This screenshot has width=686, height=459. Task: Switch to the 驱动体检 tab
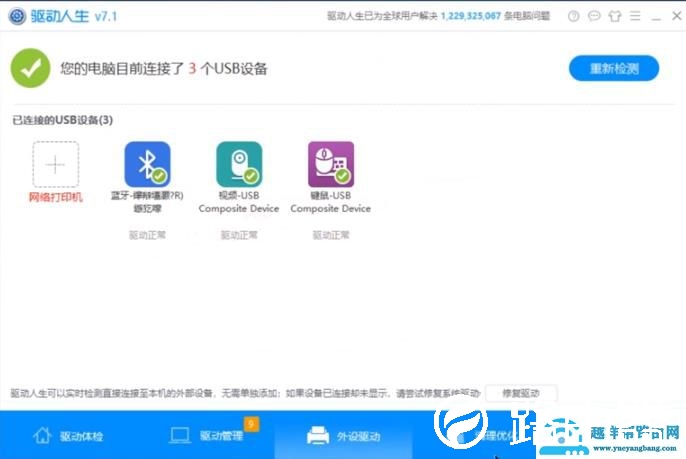pyautogui.click(x=68, y=436)
